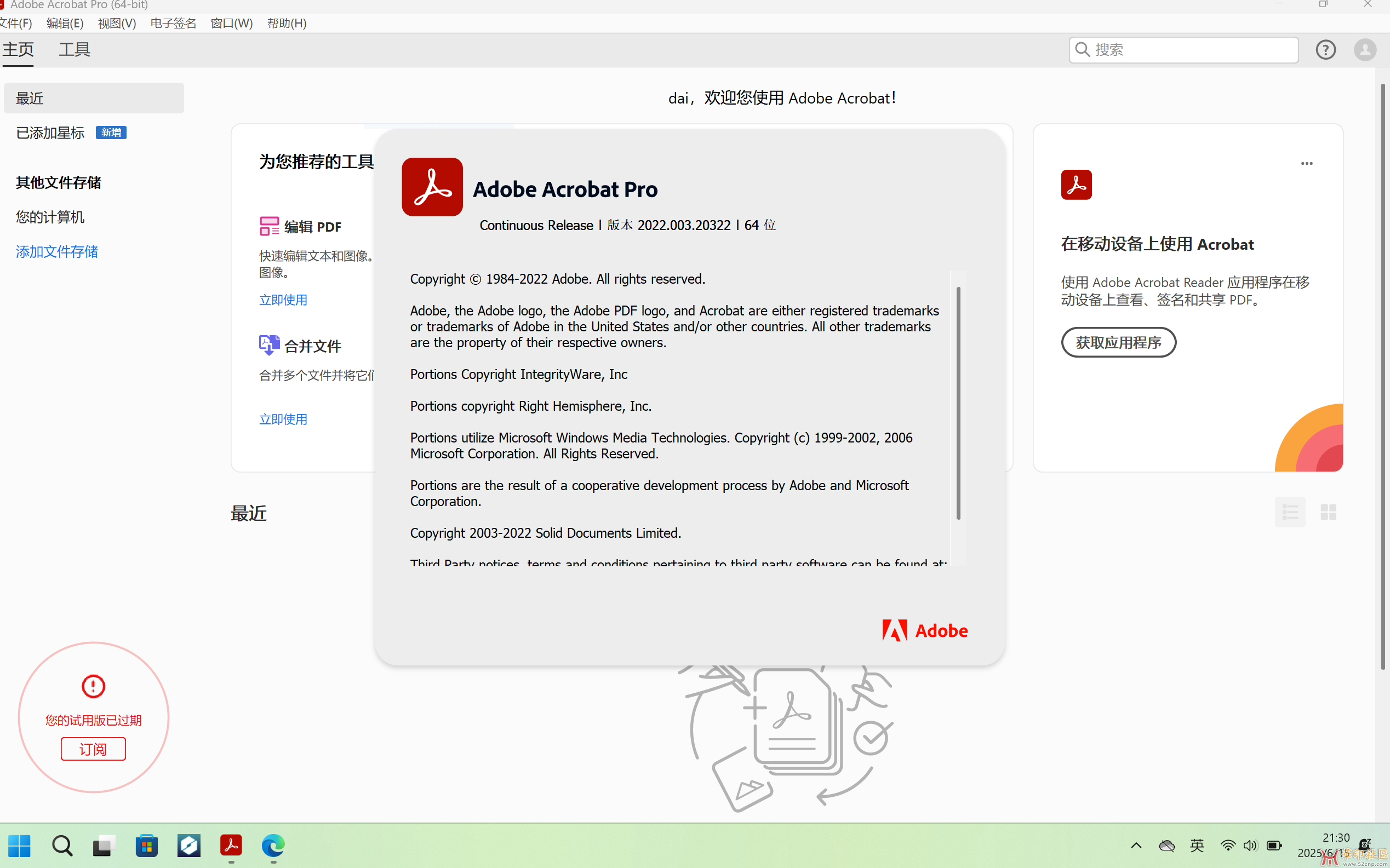Click the 添加文件存储 link
The height and width of the screenshot is (868, 1390).
point(57,251)
